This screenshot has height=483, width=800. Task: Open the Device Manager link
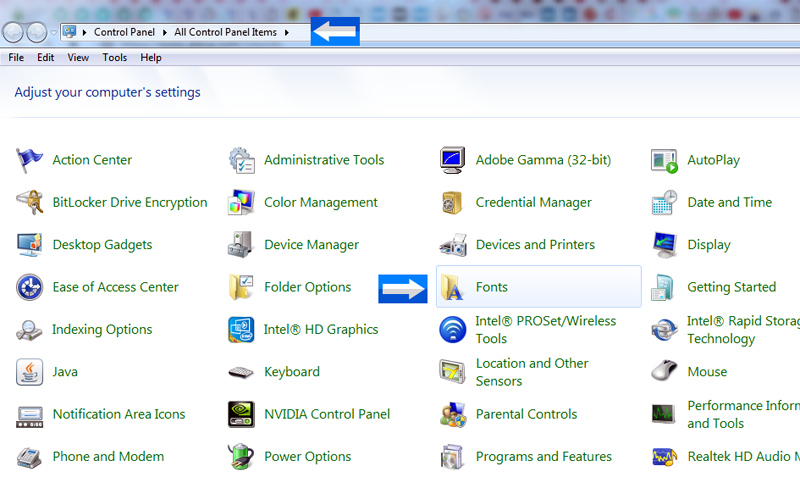click(x=311, y=245)
